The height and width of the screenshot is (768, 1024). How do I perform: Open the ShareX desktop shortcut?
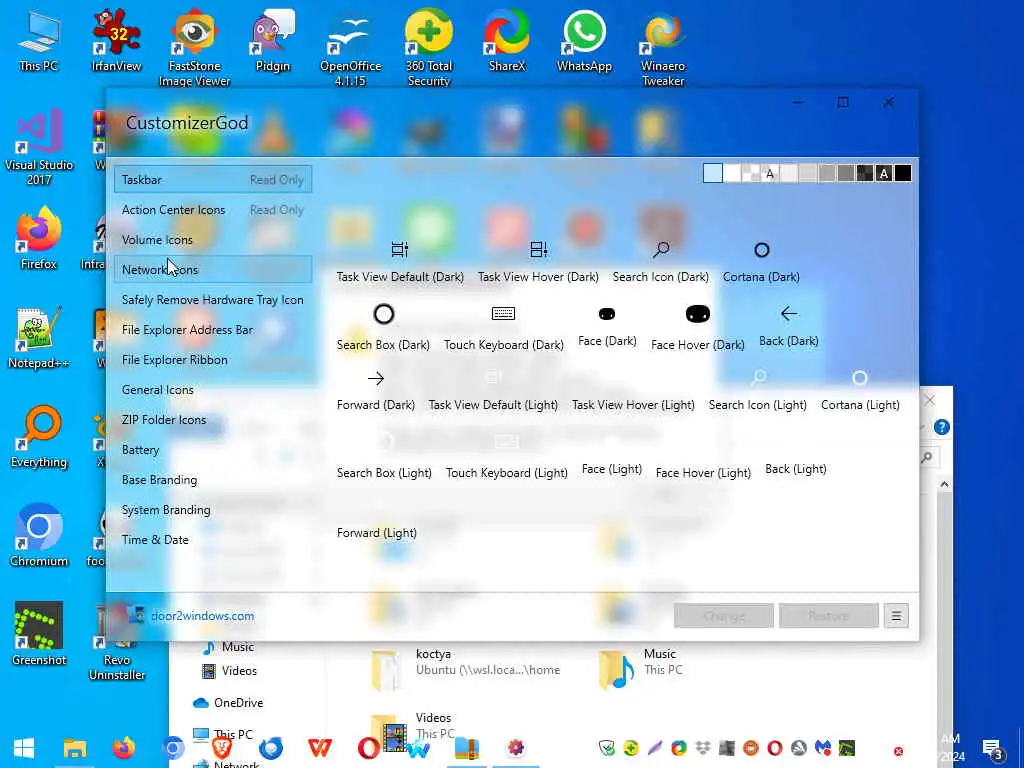pyautogui.click(x=507, y=40)
